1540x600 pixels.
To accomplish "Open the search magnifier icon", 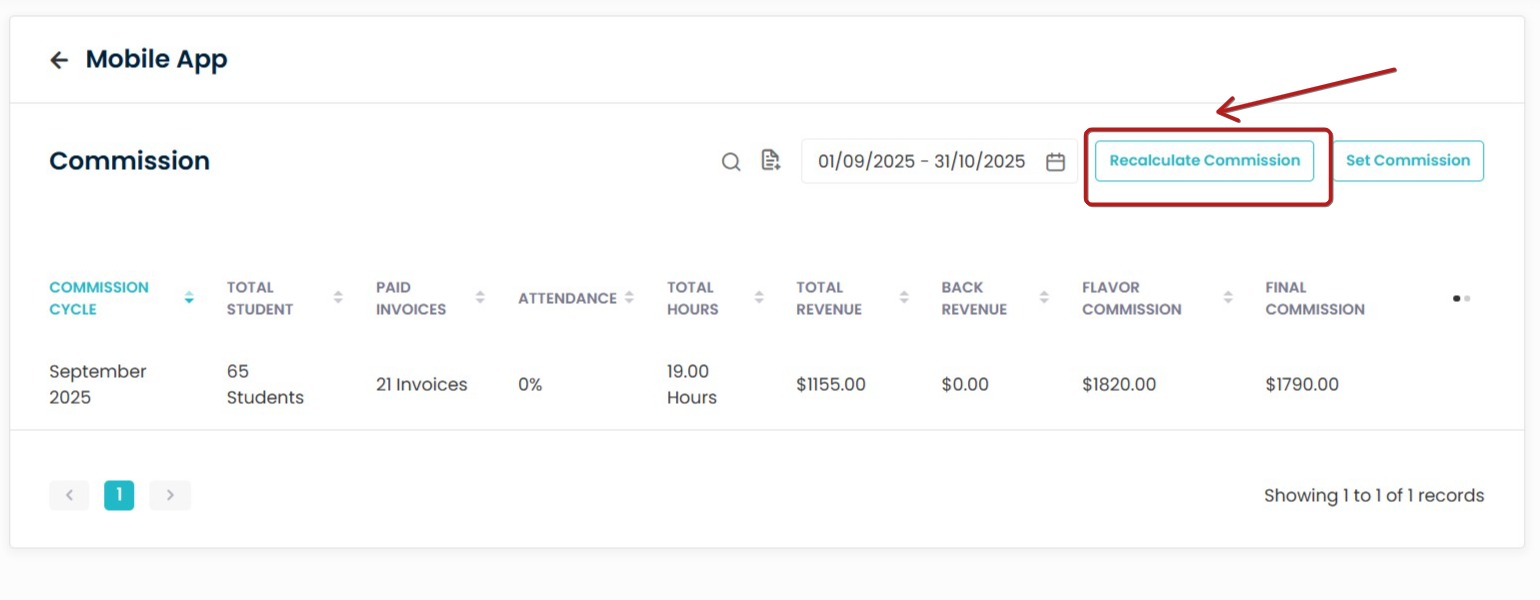I will point(731,162).
